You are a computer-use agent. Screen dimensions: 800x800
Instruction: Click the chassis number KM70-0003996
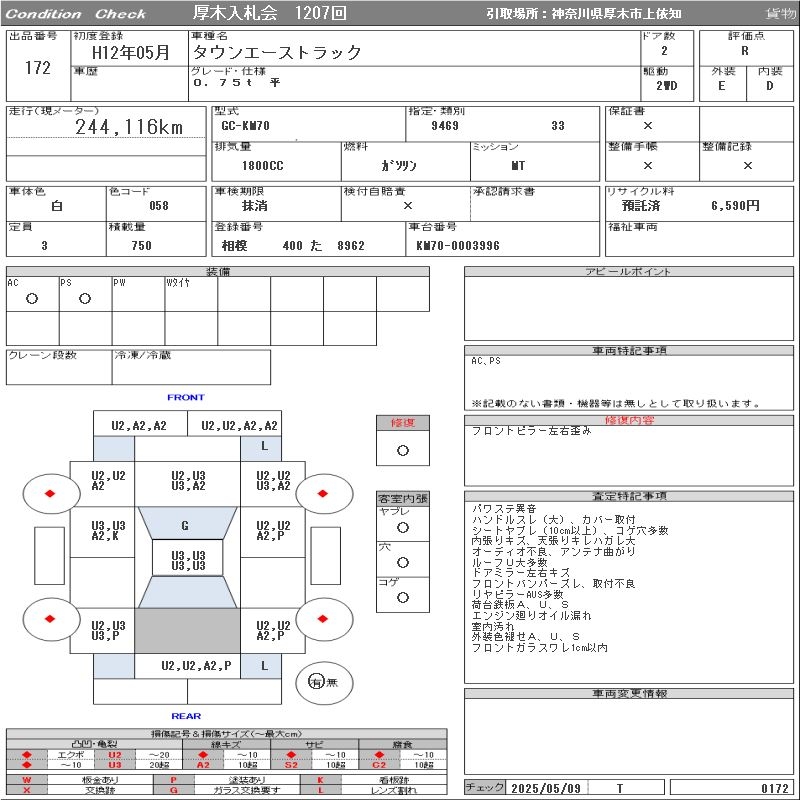(x=457, y=246)
